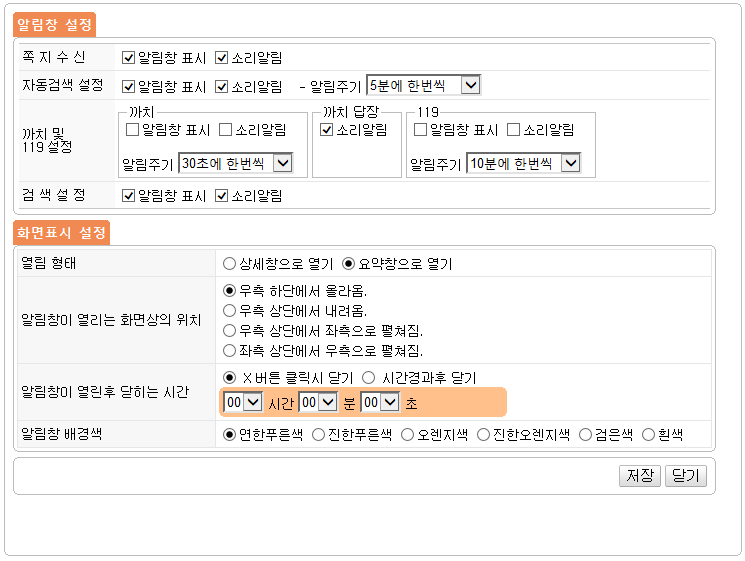Screen dimensions: 745x561
Task: Select 검은색 as 알림창 배경색
Action: pyautogui.click(x=586, y=434)
